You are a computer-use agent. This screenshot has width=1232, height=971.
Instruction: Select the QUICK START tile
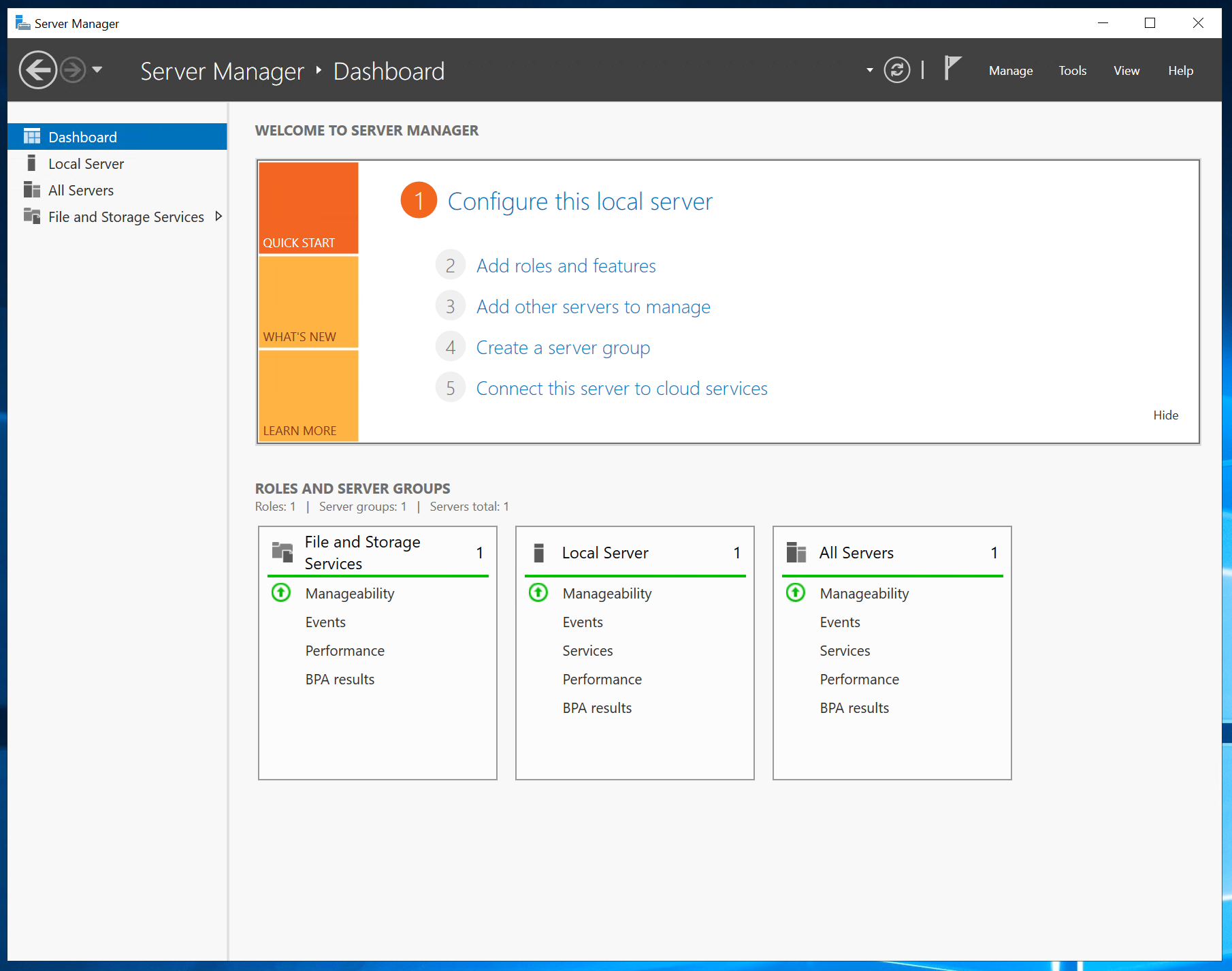point(308,208)
